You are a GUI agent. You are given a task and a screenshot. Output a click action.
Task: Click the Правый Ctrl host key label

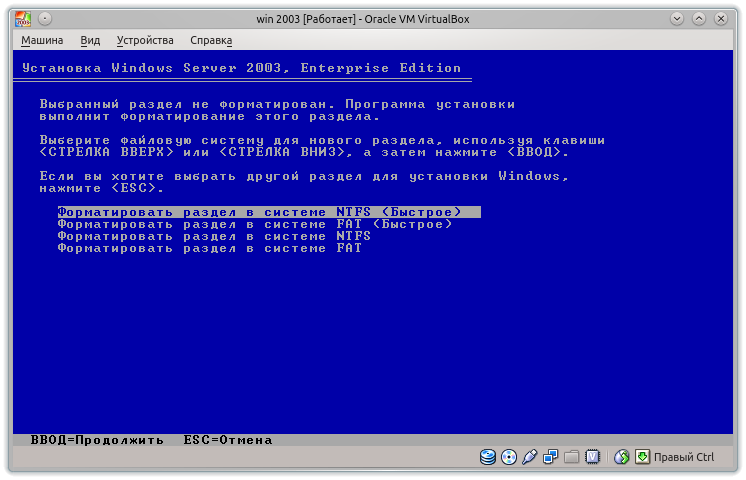pos(684,457)
